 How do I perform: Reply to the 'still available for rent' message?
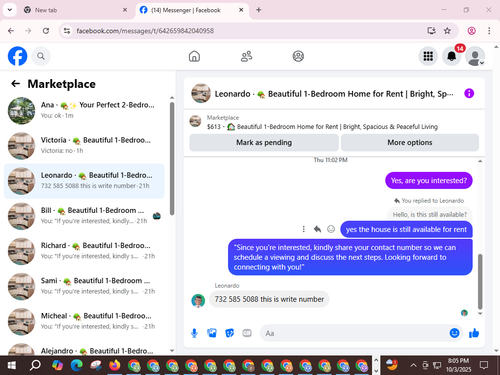tap(317, 229)
